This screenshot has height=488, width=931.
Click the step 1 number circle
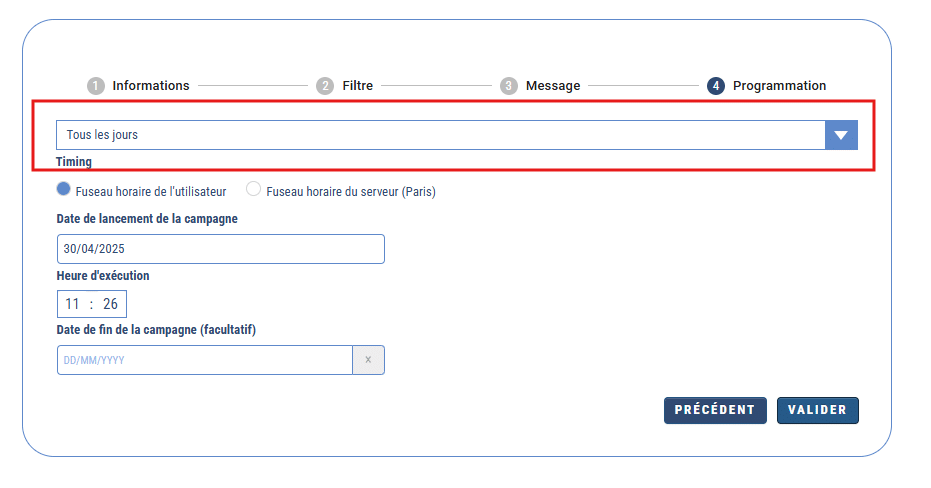(96, 86)
